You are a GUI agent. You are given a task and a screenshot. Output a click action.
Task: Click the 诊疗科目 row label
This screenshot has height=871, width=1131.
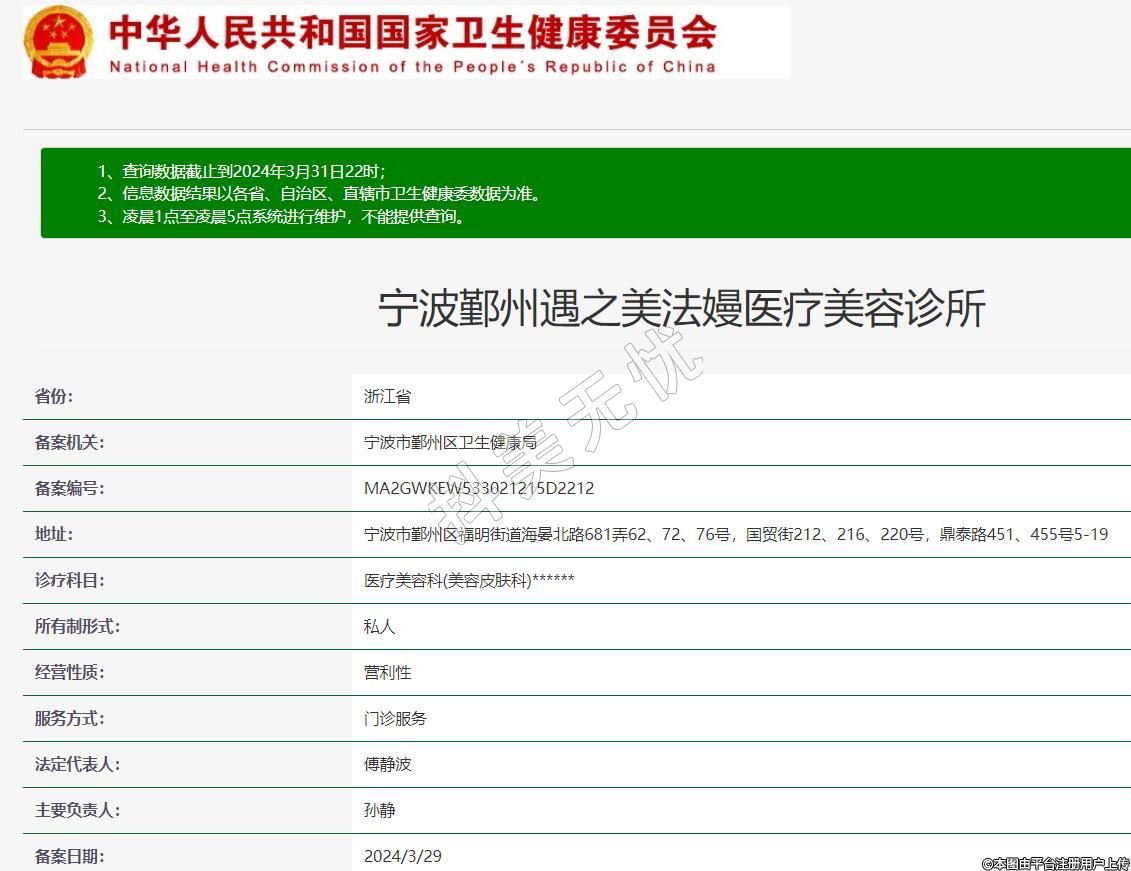click(x=69, y=581)
